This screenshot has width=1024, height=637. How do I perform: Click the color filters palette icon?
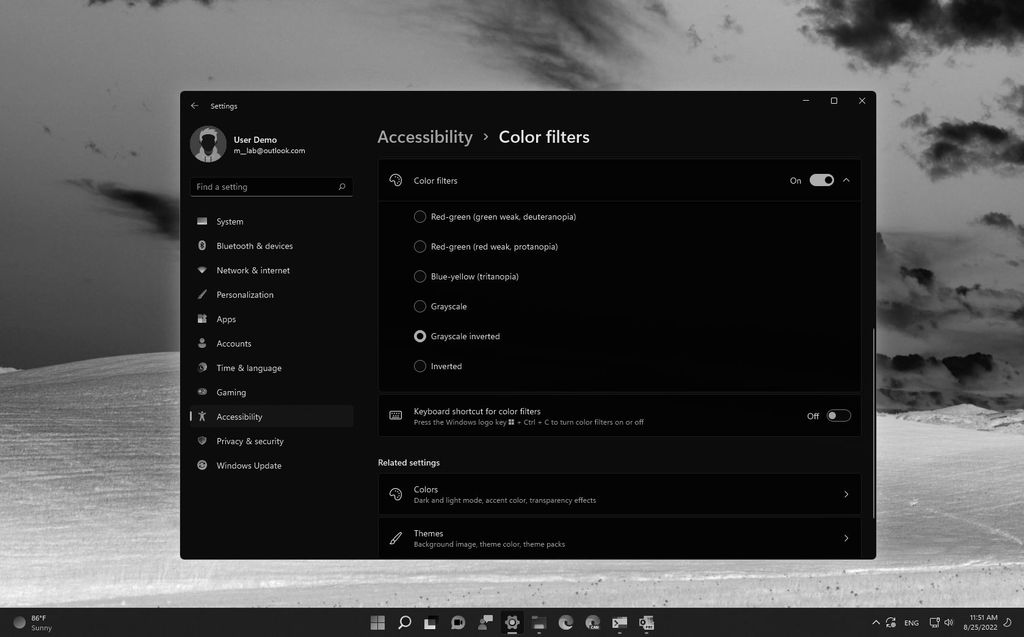click(394, 180)
